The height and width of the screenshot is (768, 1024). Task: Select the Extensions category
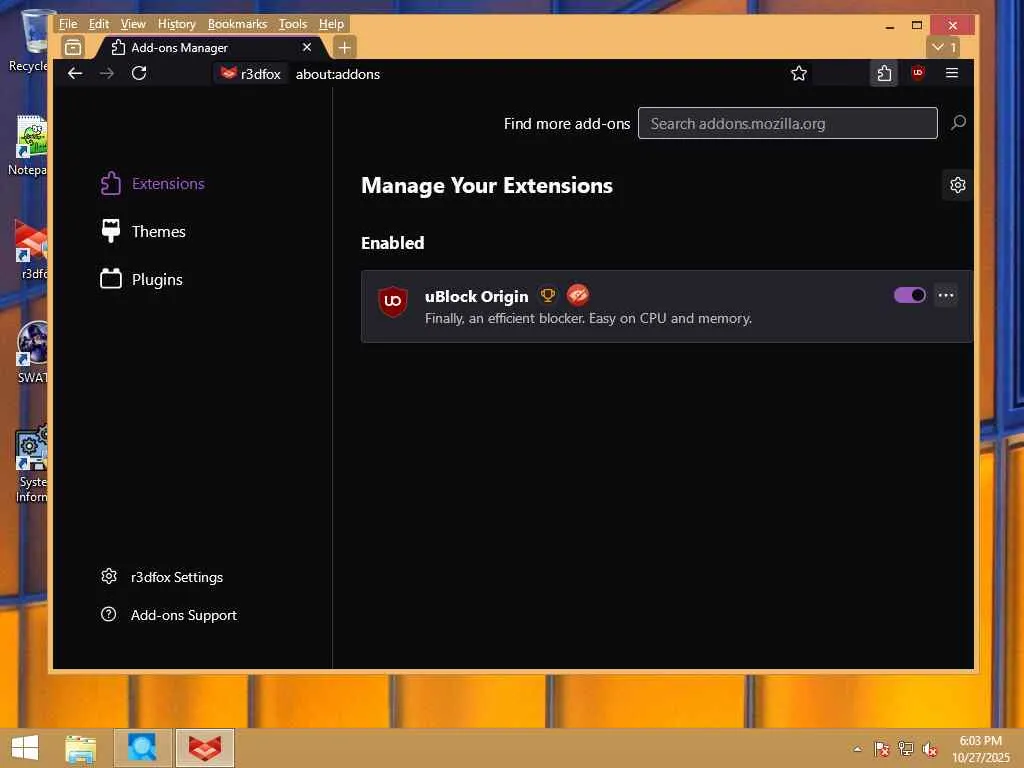coord(153,184)
